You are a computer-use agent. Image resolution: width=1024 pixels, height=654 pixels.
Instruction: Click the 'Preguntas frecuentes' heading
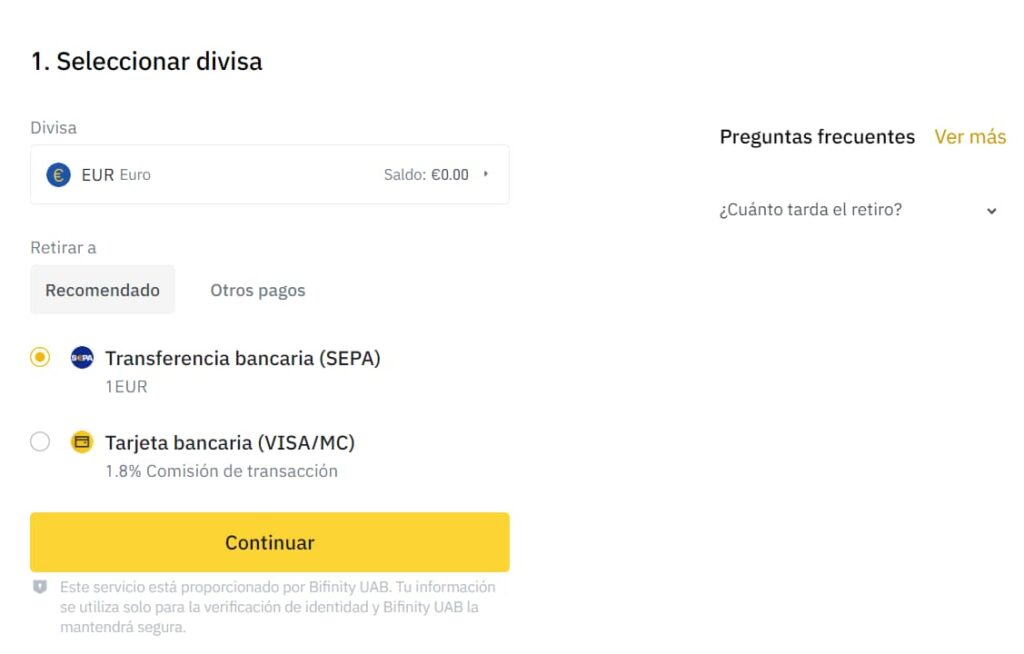coord(816,137)
